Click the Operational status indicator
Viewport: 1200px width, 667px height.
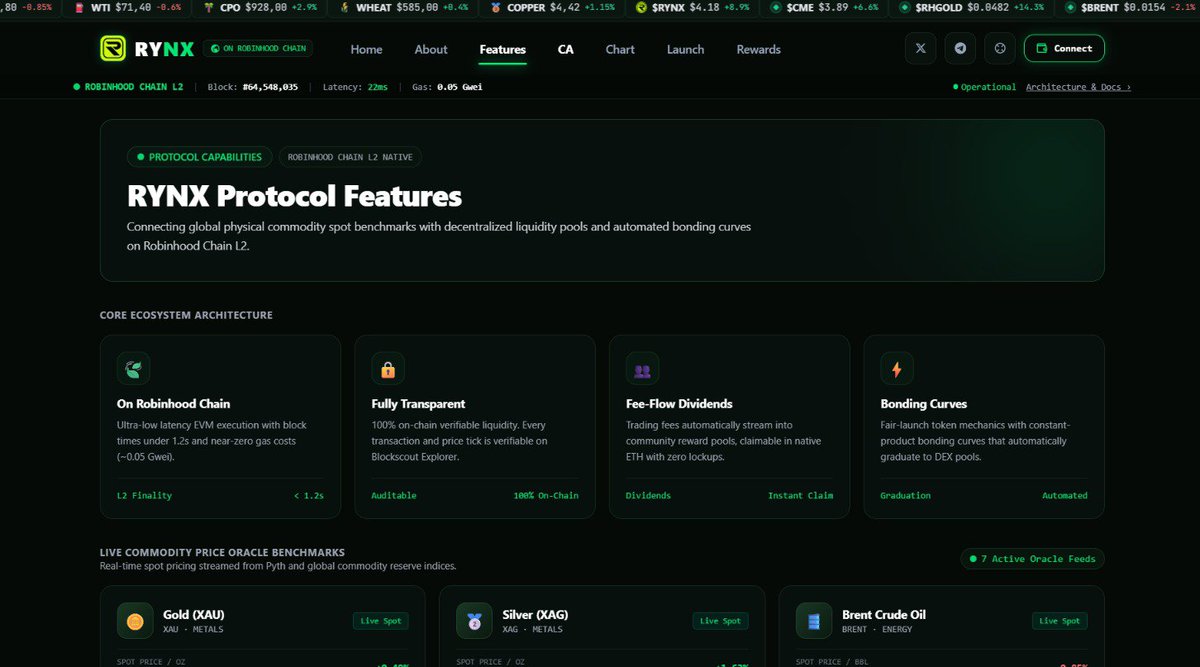(985, 87)
